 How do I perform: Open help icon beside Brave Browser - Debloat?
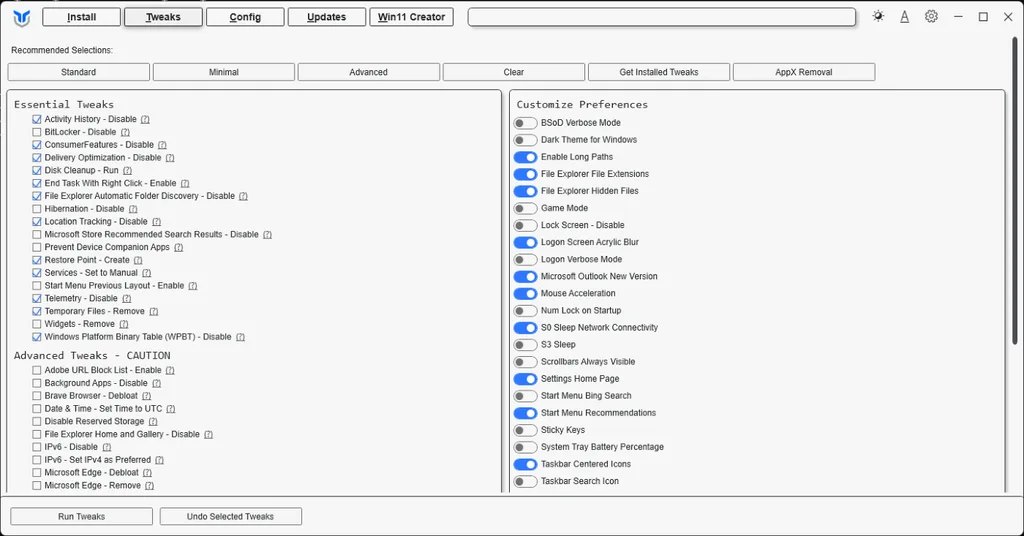[146, 396]
